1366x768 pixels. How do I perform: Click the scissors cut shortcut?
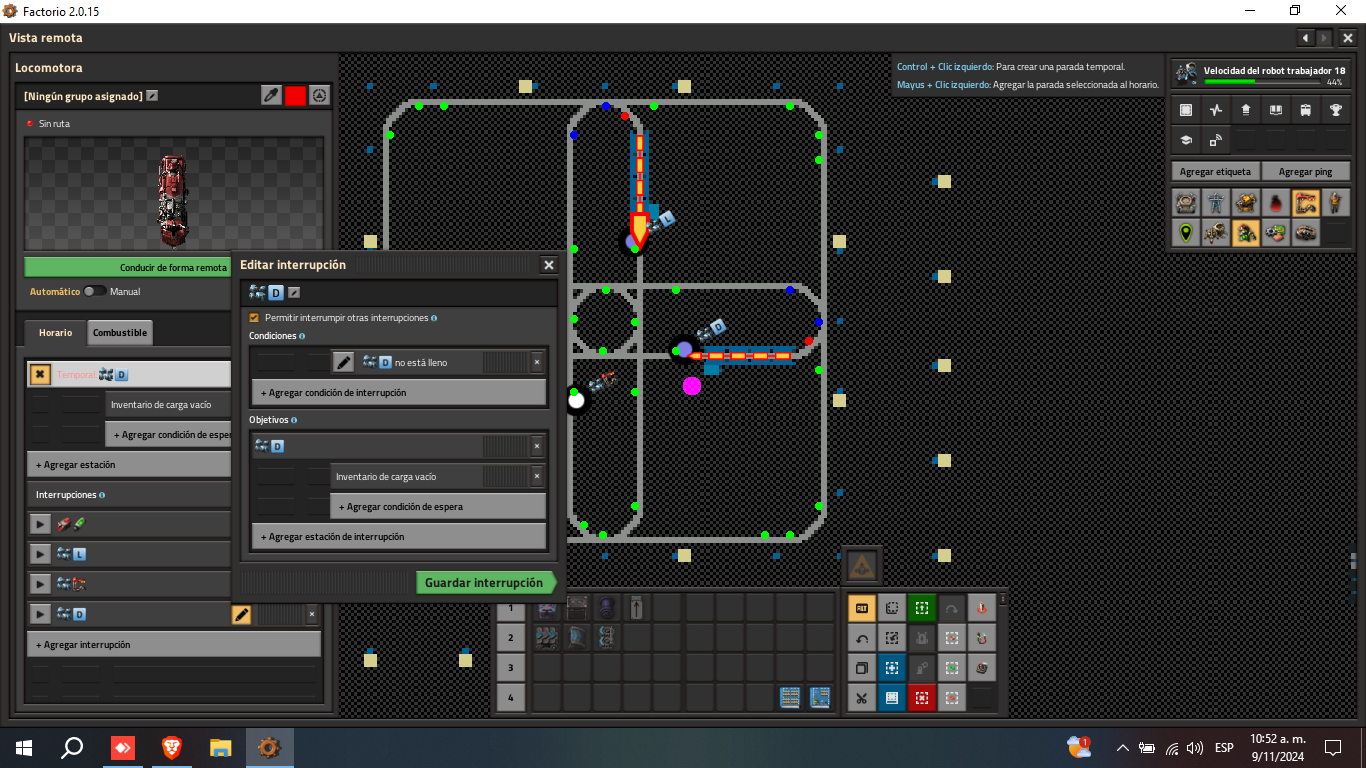coord(861,698)
